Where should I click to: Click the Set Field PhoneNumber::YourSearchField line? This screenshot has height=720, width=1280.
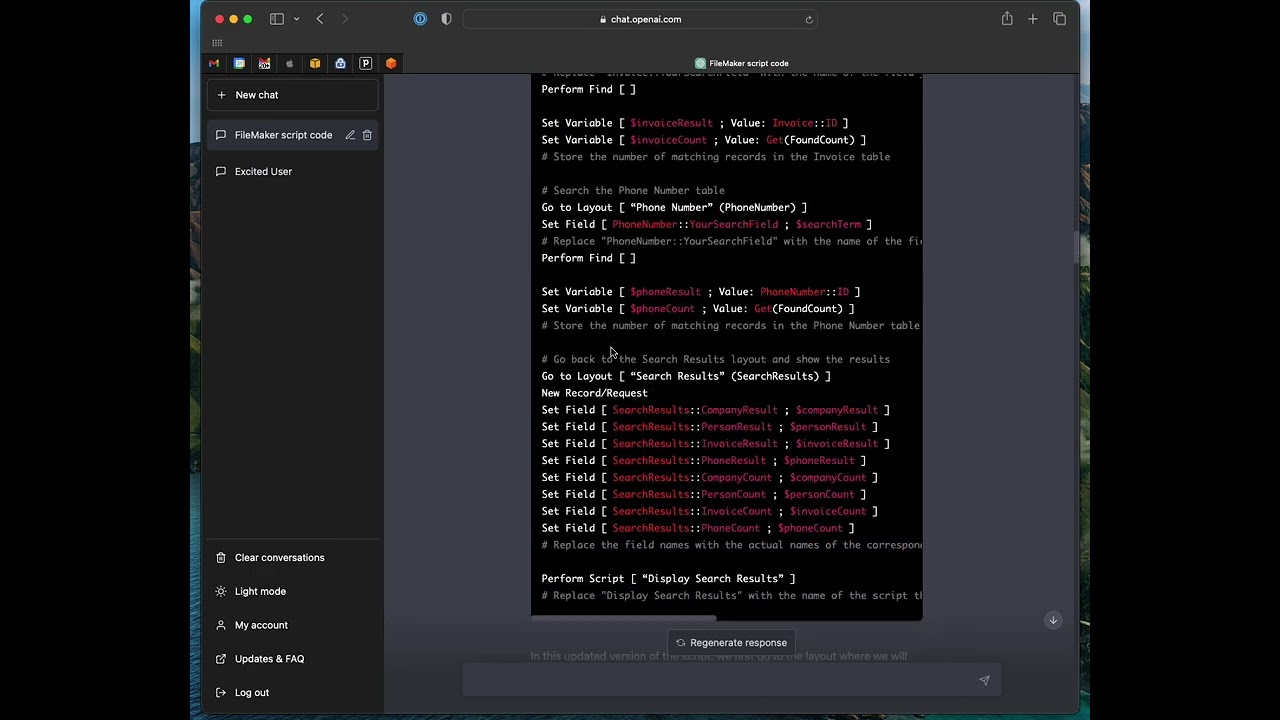707,224
